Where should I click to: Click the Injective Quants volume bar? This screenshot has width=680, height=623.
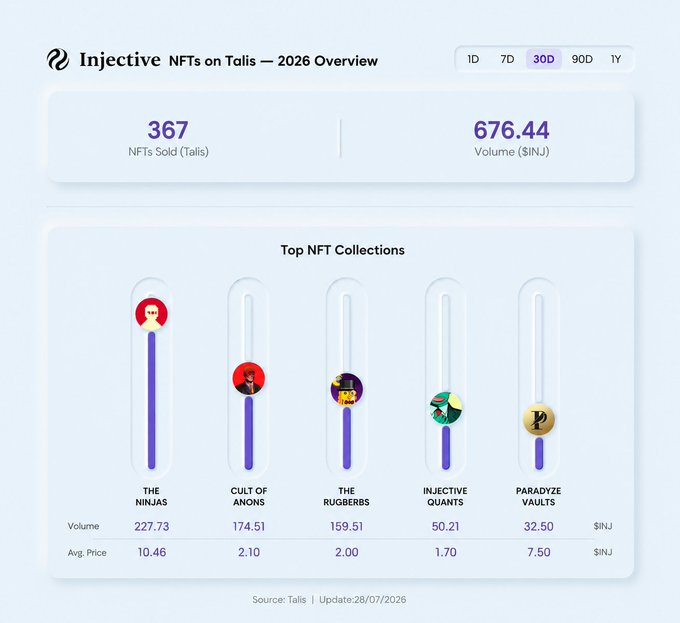(445, 447)
